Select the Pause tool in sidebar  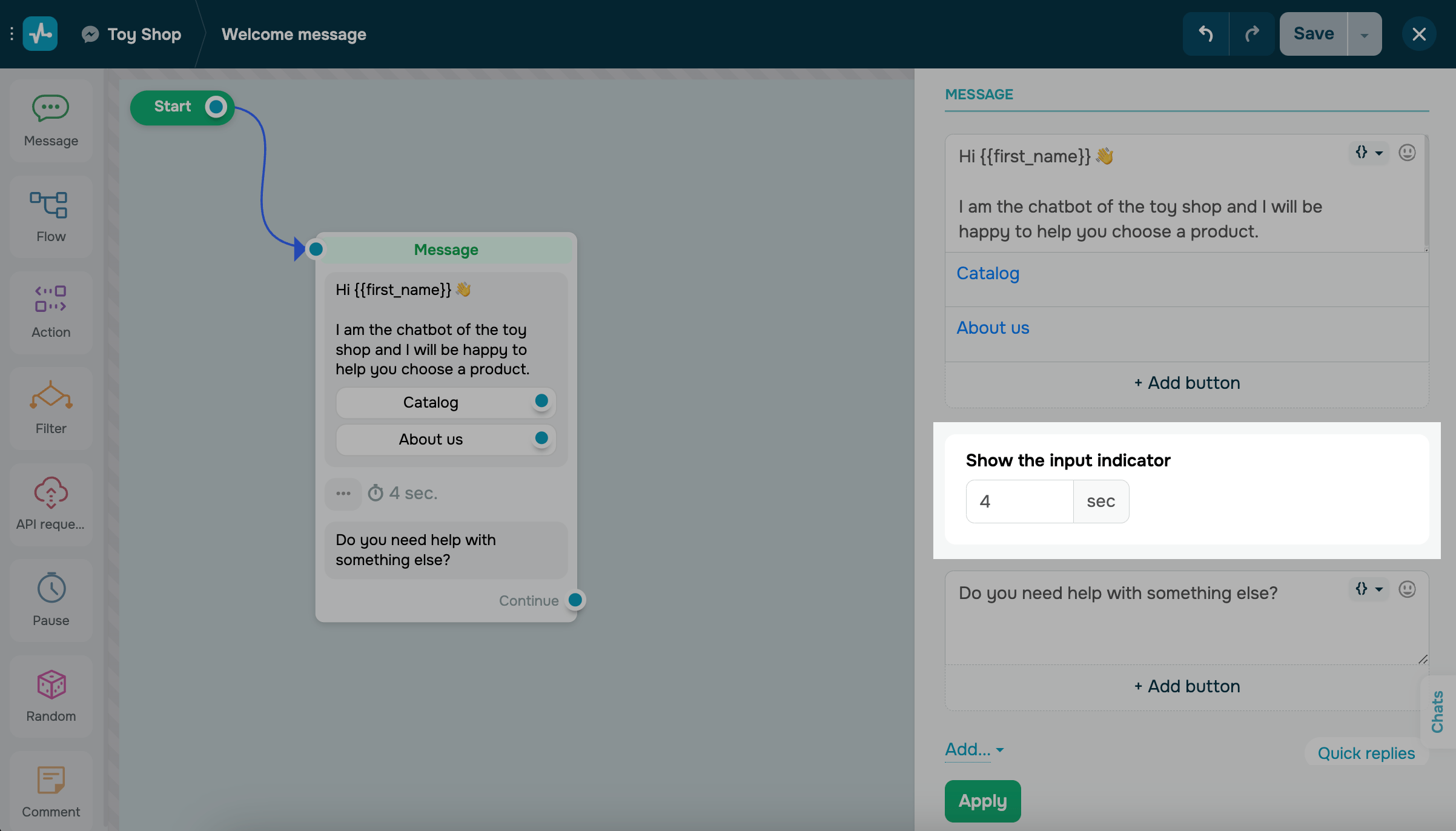(x=51, y=600)
